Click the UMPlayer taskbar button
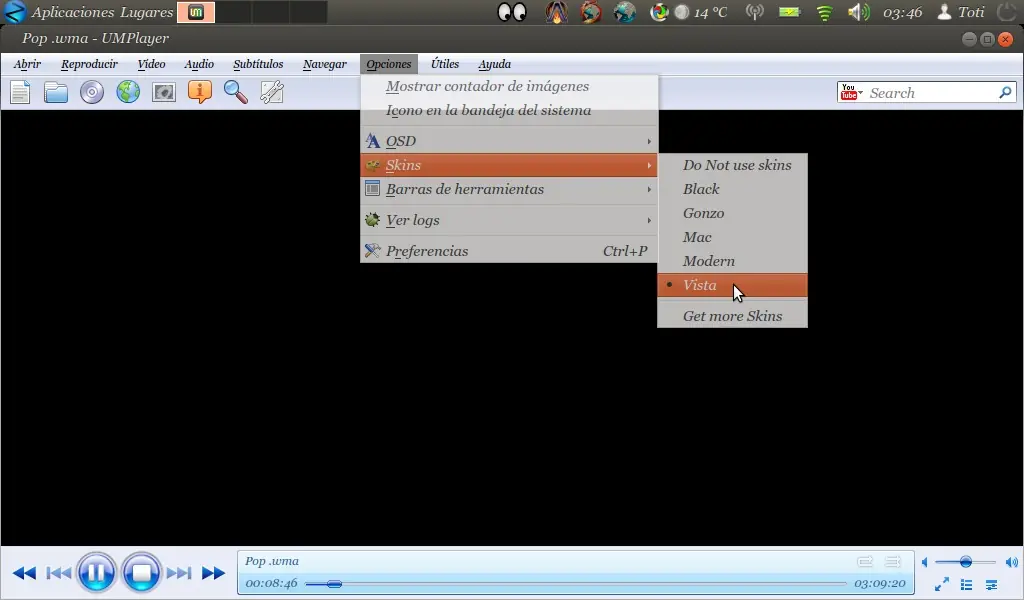Screen dimensions: 1024x600 coord(196,12)
